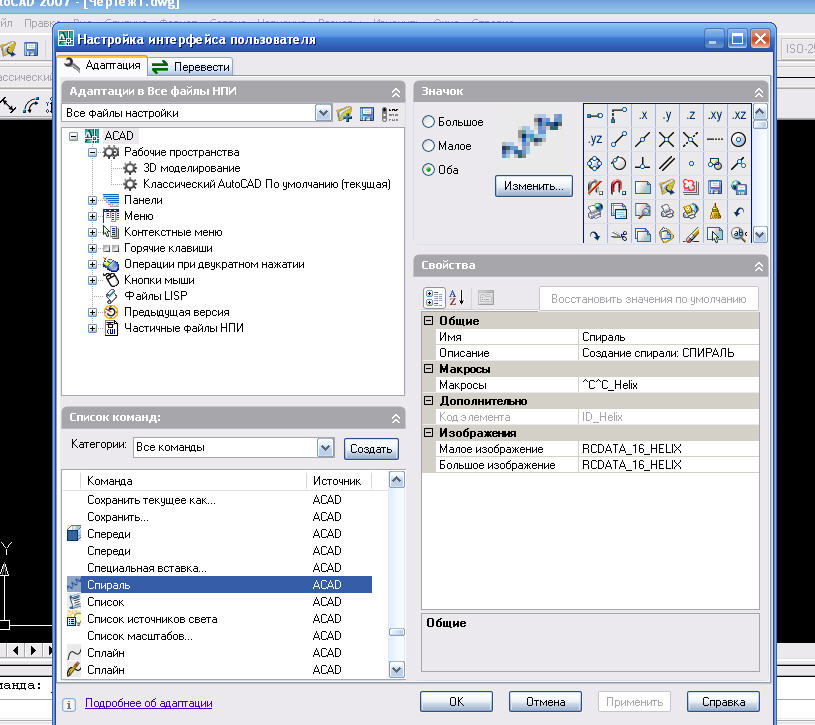This screenshot has height=725, width=815.
Task: Select the Оба icon size option
Action: coord(428,169)
